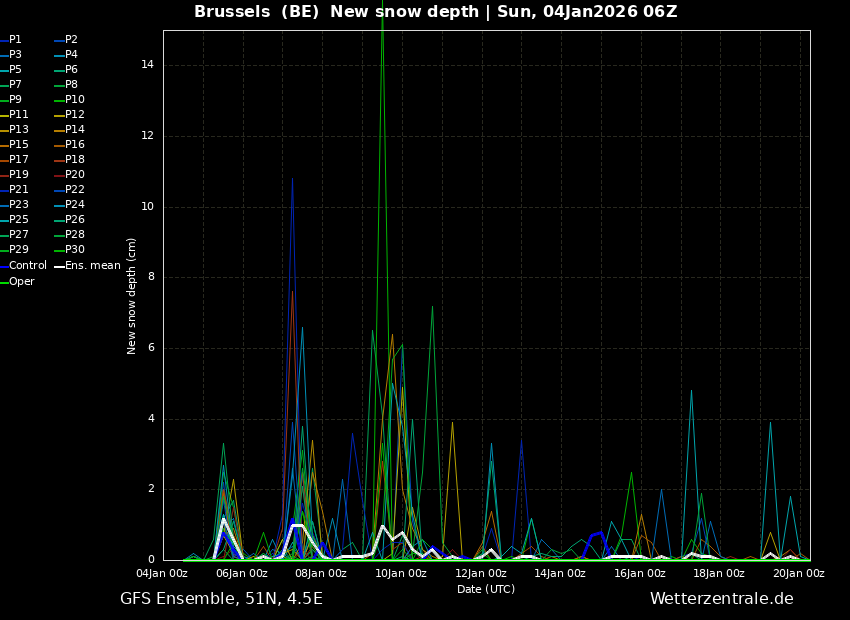The height and width of the screenshot is (620, 850).
Task: Click the '20Jan 00z' date label
Action: click(799, 574)
